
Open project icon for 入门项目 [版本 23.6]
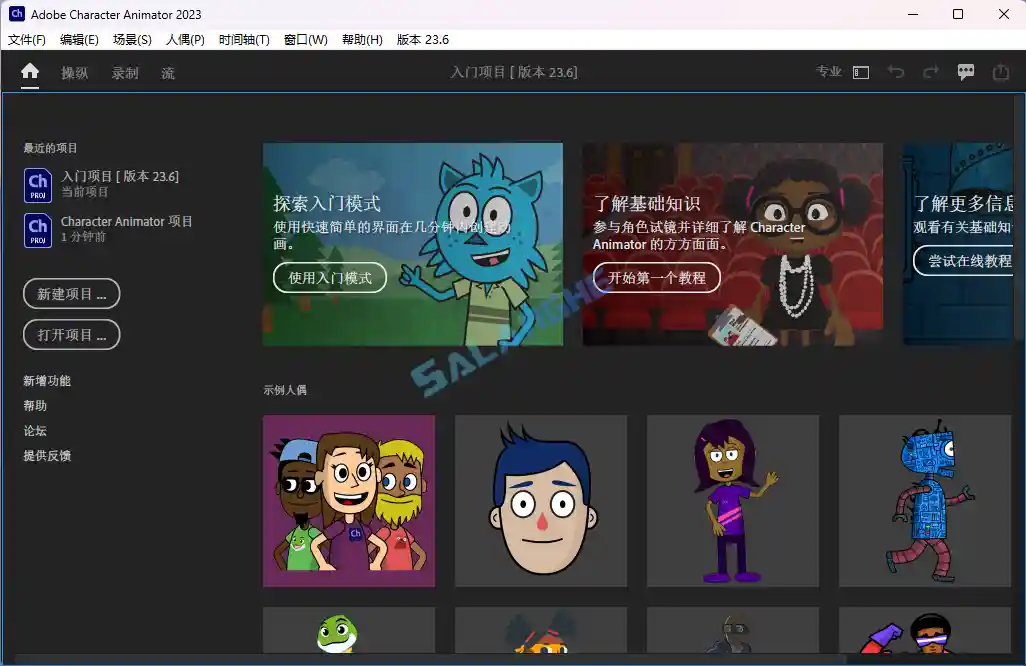(x=38, y=185)
